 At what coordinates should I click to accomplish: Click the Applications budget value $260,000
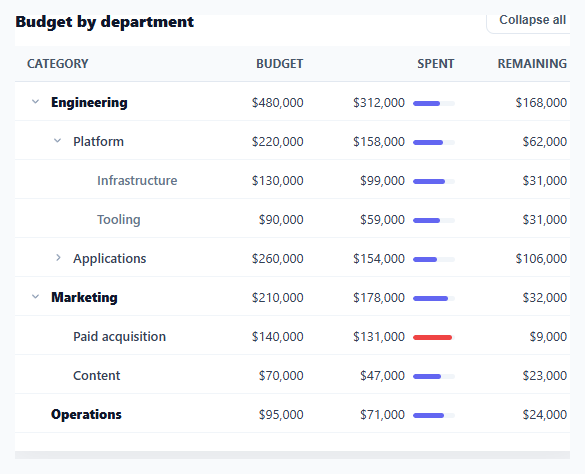point(278,259)
